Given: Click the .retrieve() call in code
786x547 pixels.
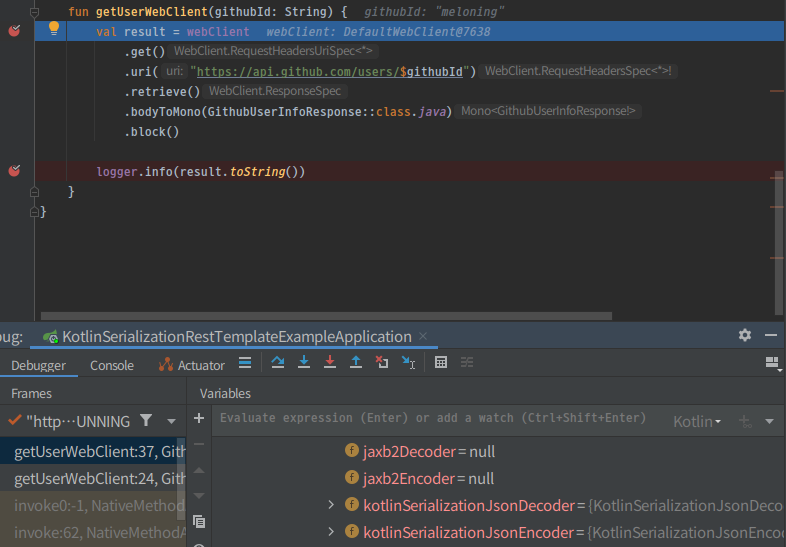Looking at the screenshot, I should point(162,92).
